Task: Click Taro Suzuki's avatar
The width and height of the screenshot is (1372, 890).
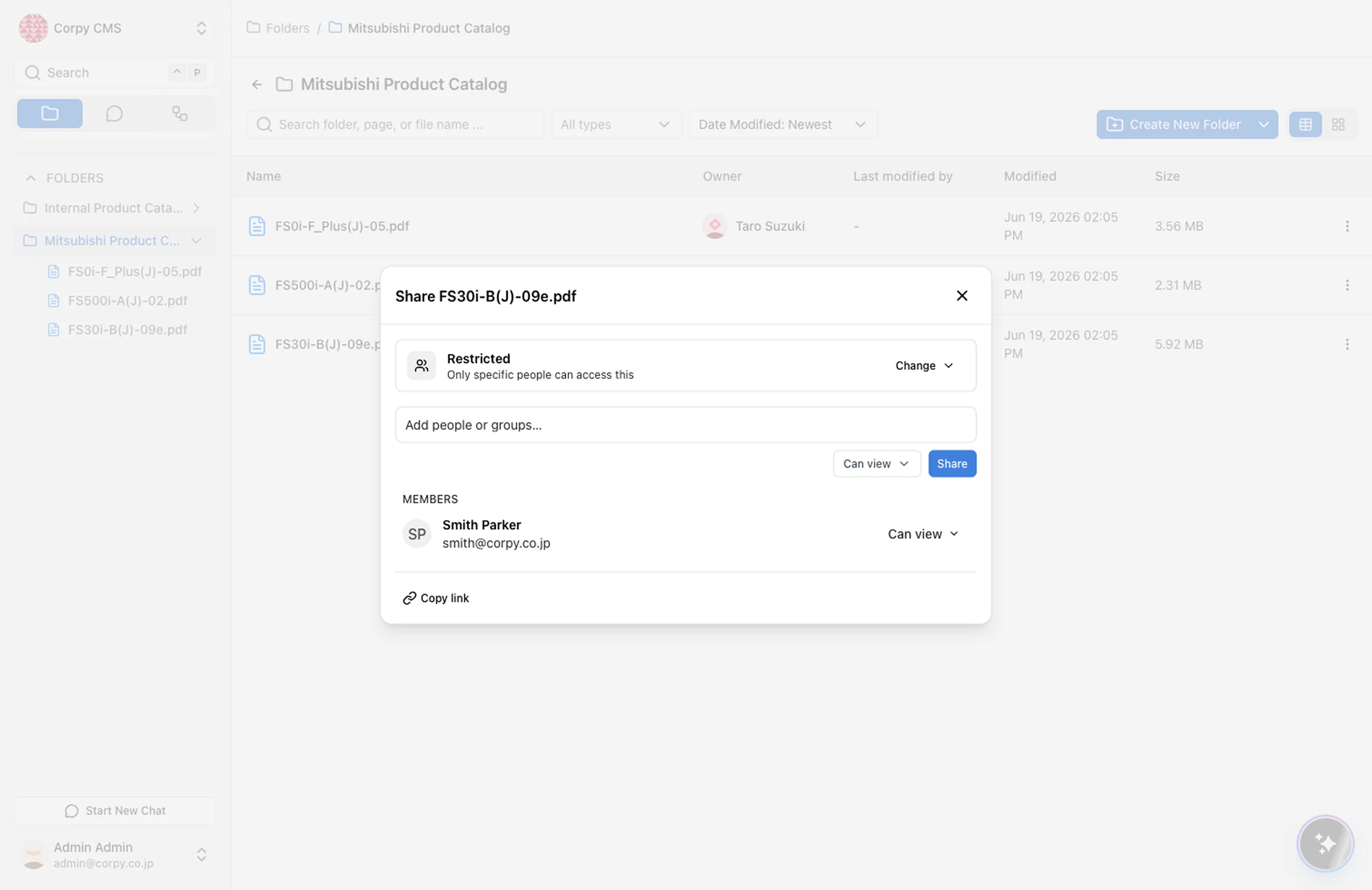Action: (715, 226)
